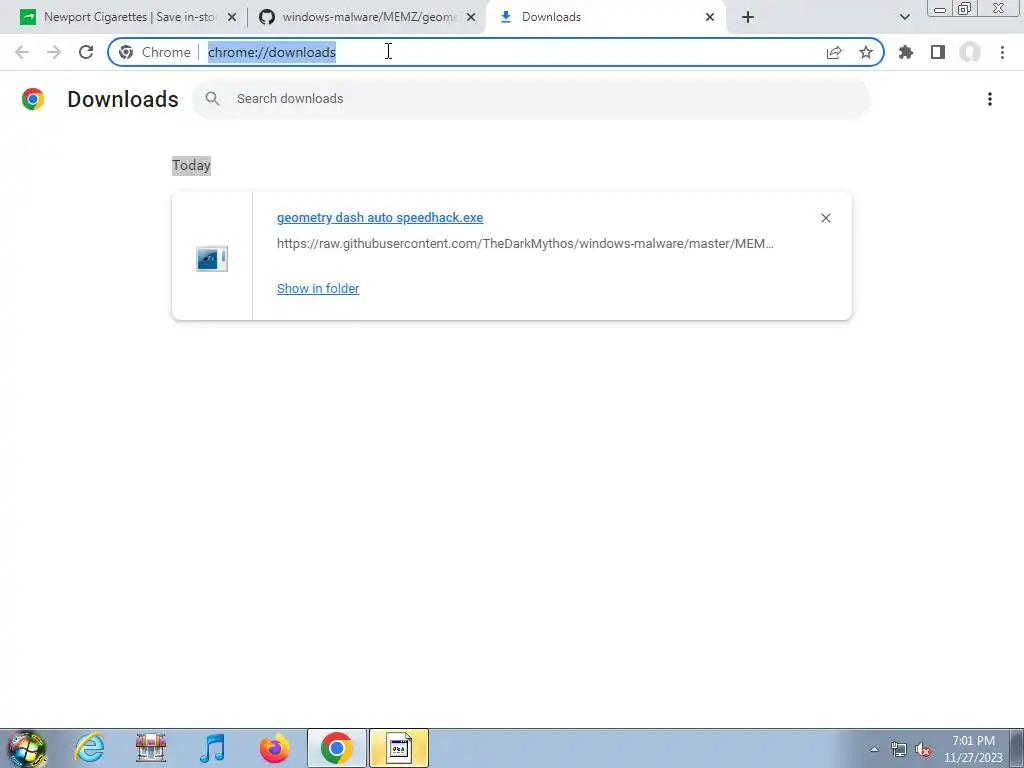Bookmark this tab with the star icon

(x=866, y=52)
